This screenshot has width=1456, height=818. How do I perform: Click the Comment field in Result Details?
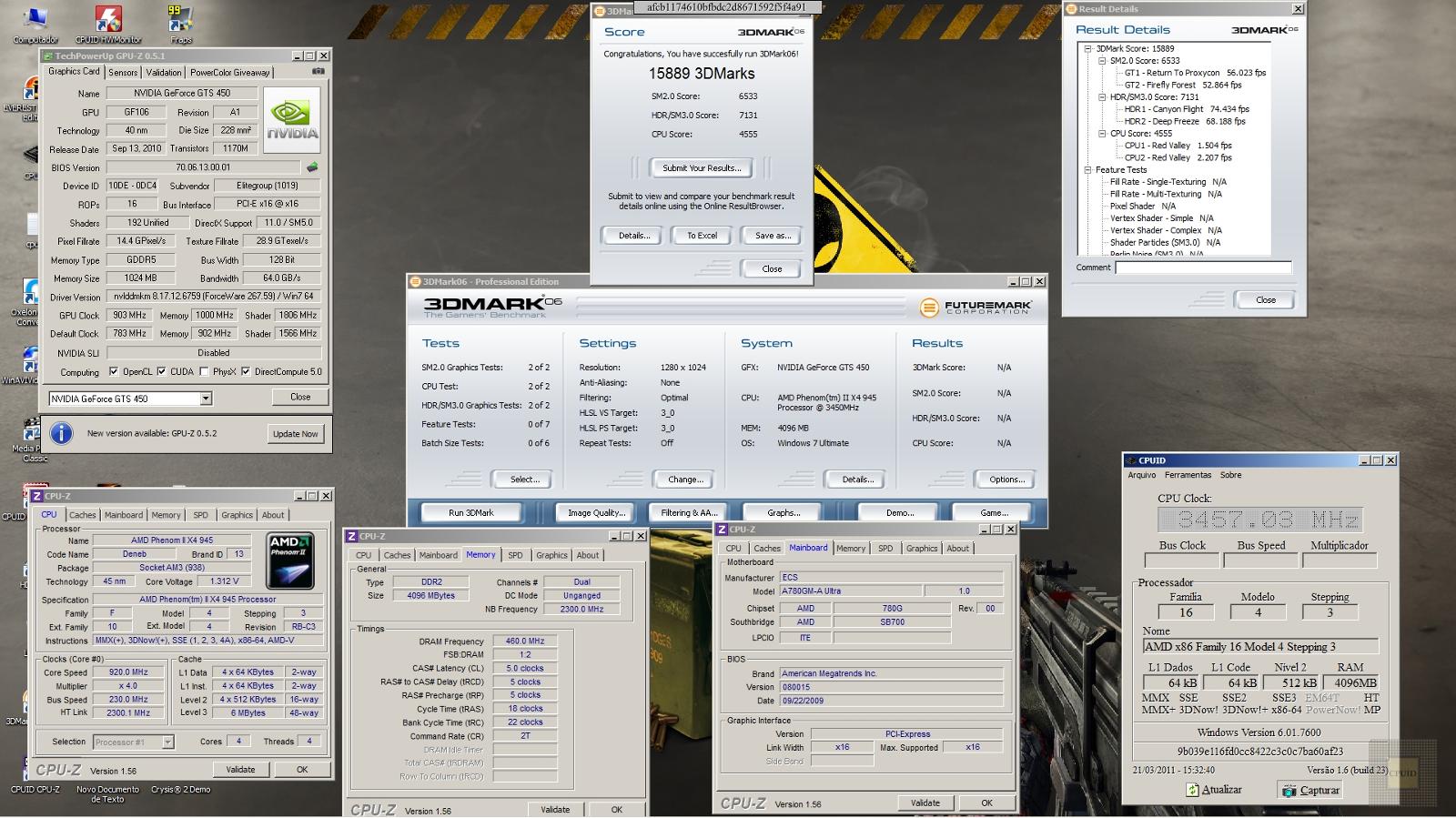(1203, 268)
